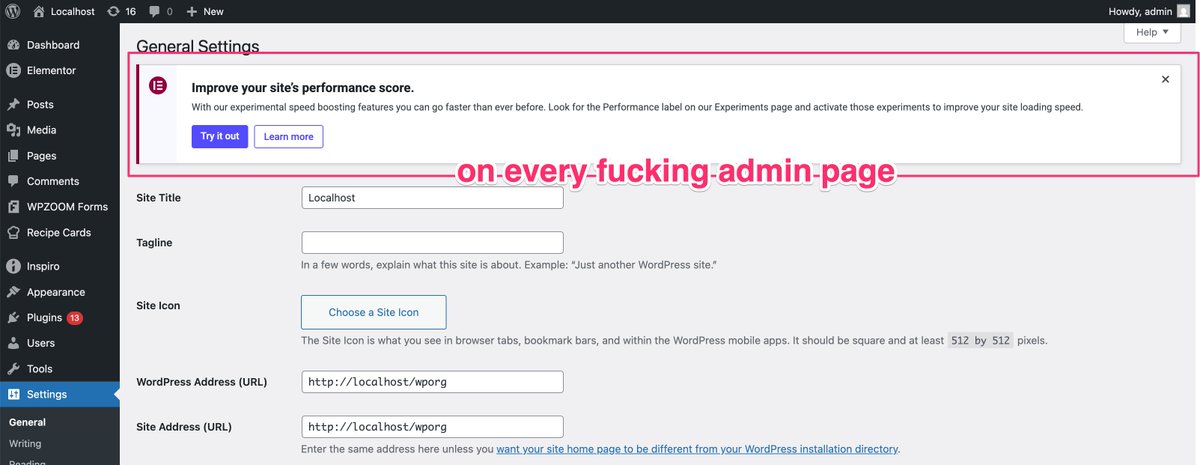This screenshot has height=465, width=1200.
Task: Click the WPZOOM Forms envelope icon
Action: [x=13, y=207]
